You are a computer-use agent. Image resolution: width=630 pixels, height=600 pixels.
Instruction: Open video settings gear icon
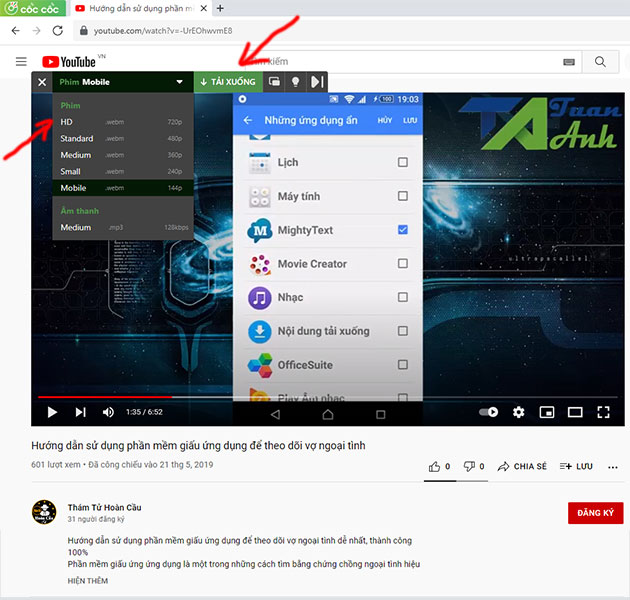tap(518, 412)
